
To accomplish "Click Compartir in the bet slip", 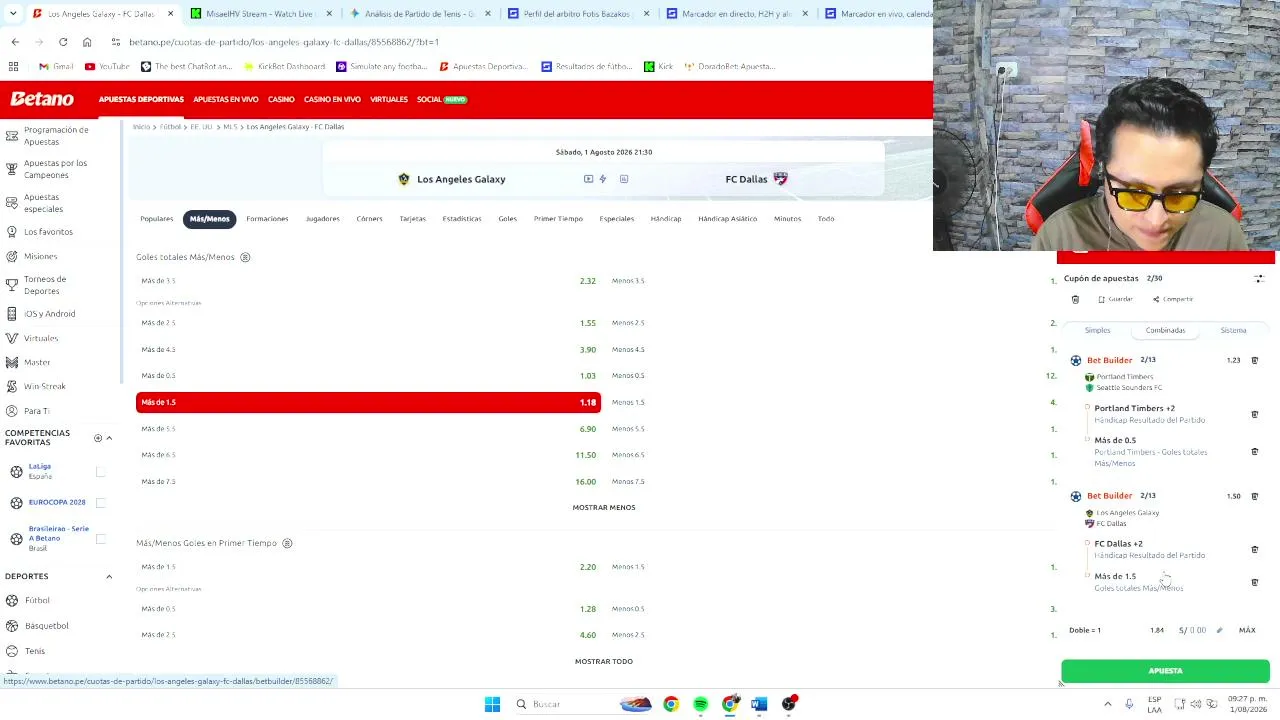I will click(1174, 299).
